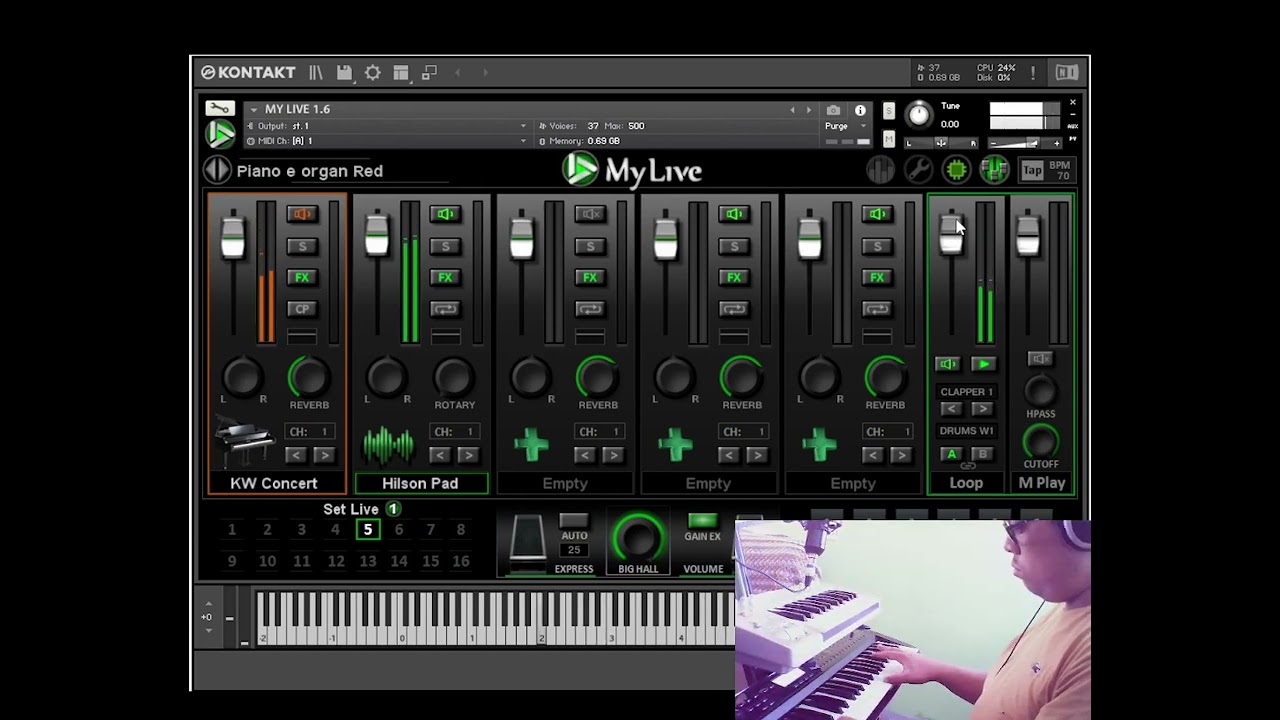Show instrument info icon
The width and height of the screenshot is (1280, 720).
[x=860, y=110]
